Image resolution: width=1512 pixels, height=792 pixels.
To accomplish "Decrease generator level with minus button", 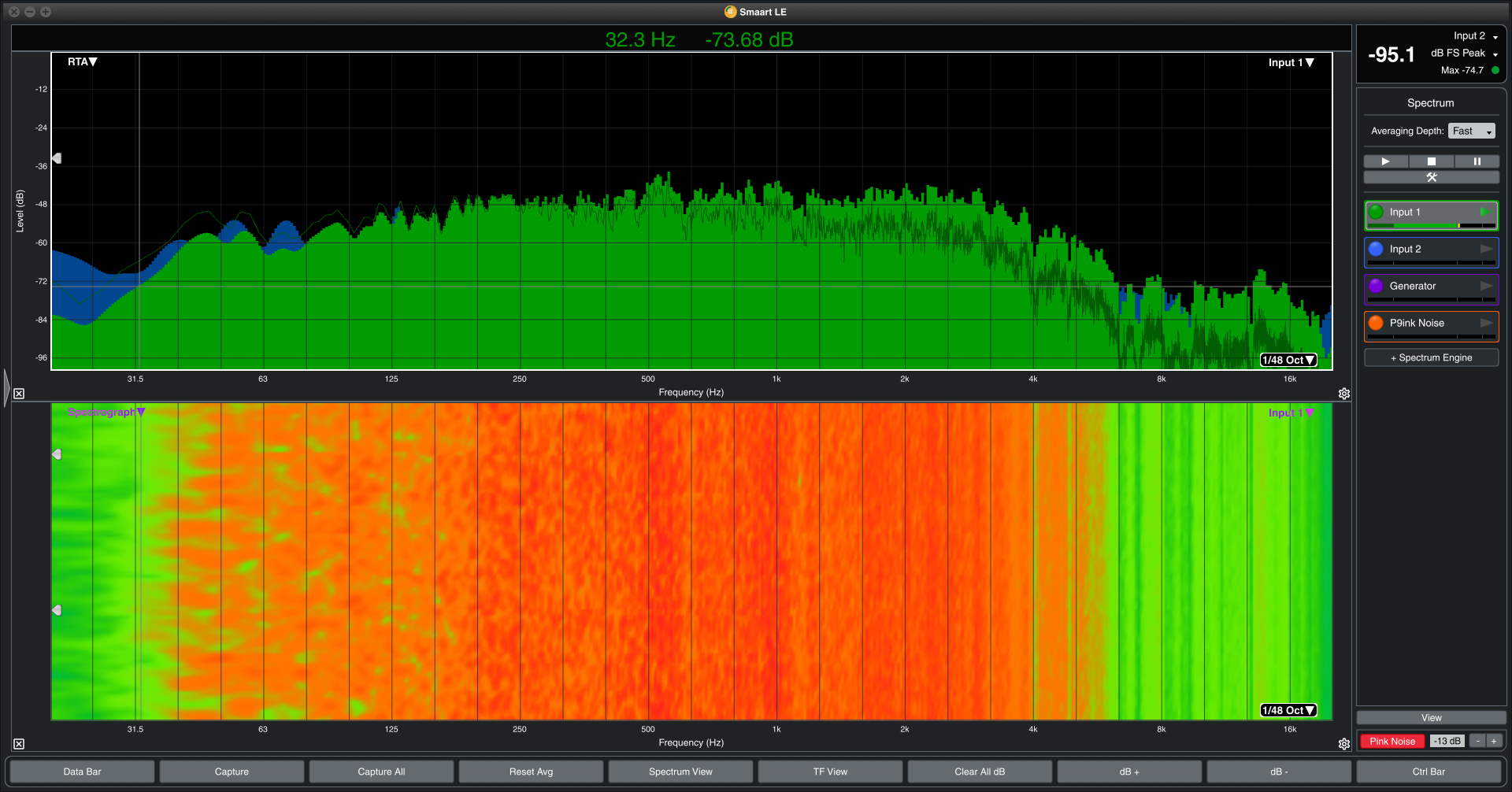I will tap(1478, 741).
